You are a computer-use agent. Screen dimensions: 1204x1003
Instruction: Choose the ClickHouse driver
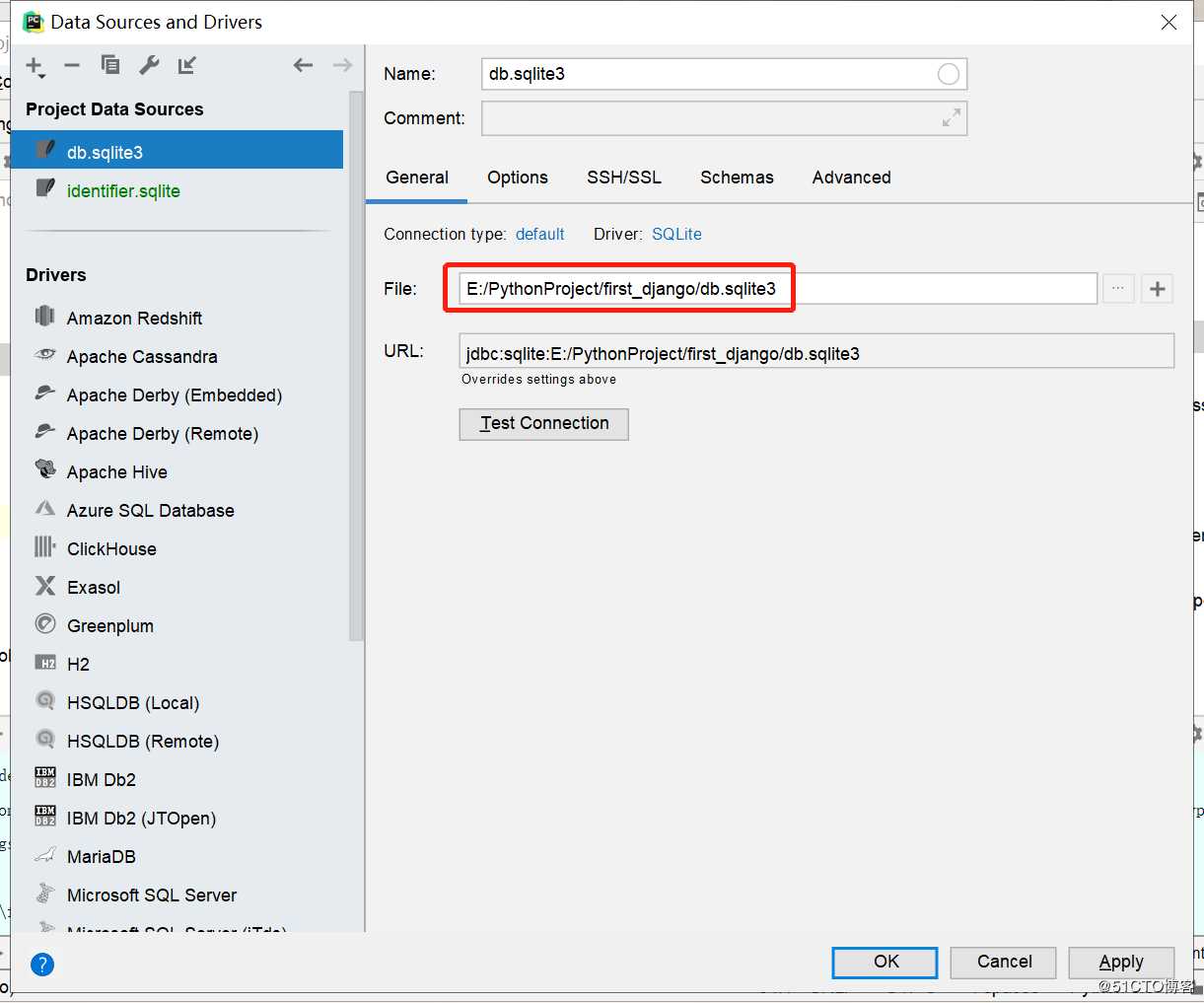111,548
